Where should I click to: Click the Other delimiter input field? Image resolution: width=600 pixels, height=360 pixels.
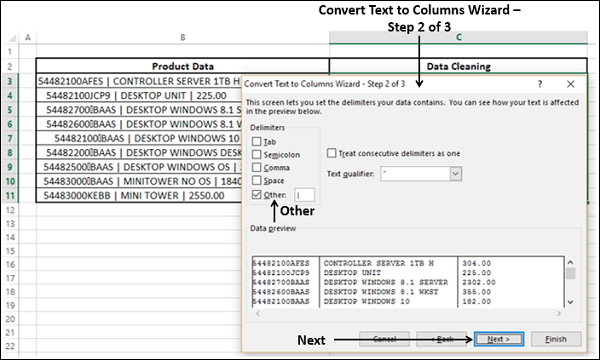click(305, 195)
